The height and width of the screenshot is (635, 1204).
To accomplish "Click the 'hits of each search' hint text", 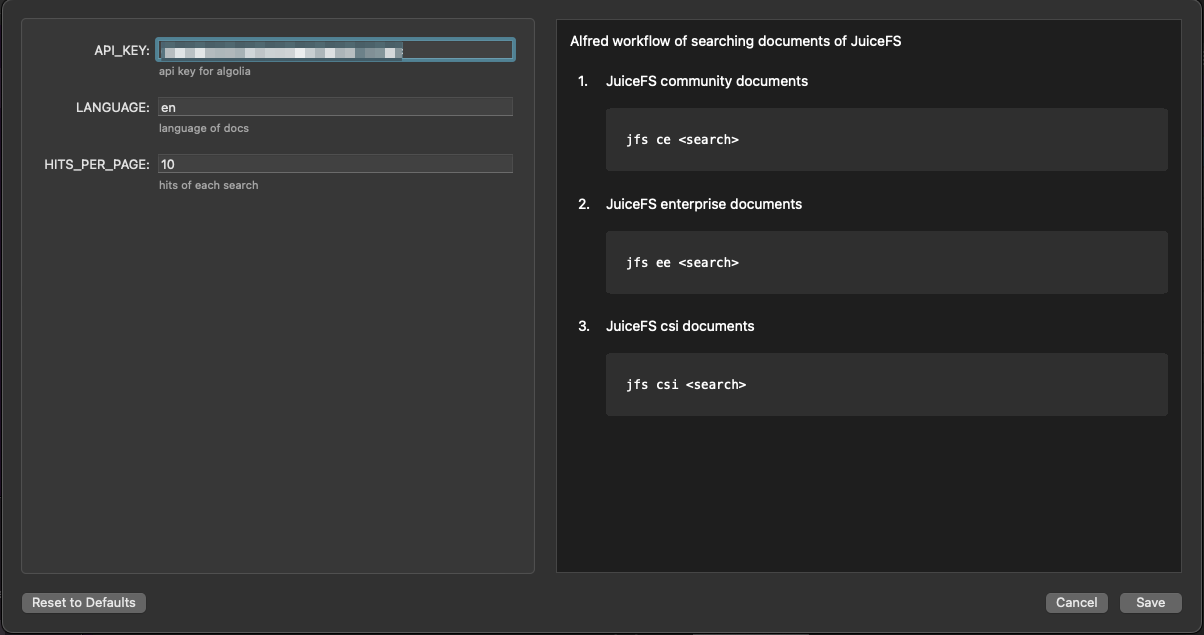I will [x=208, y=185].
